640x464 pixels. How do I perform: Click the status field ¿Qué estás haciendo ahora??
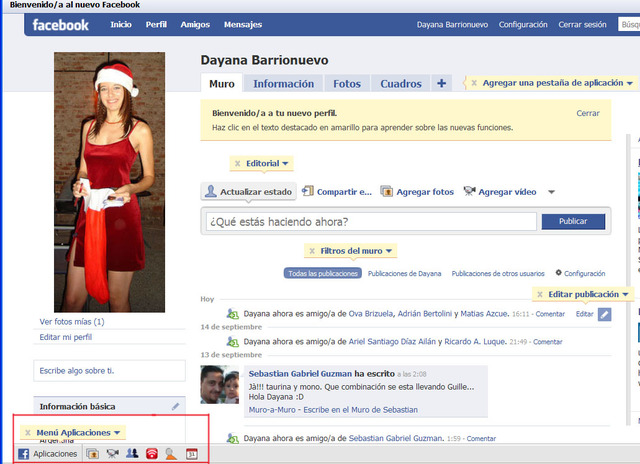[x=371, y=222]
